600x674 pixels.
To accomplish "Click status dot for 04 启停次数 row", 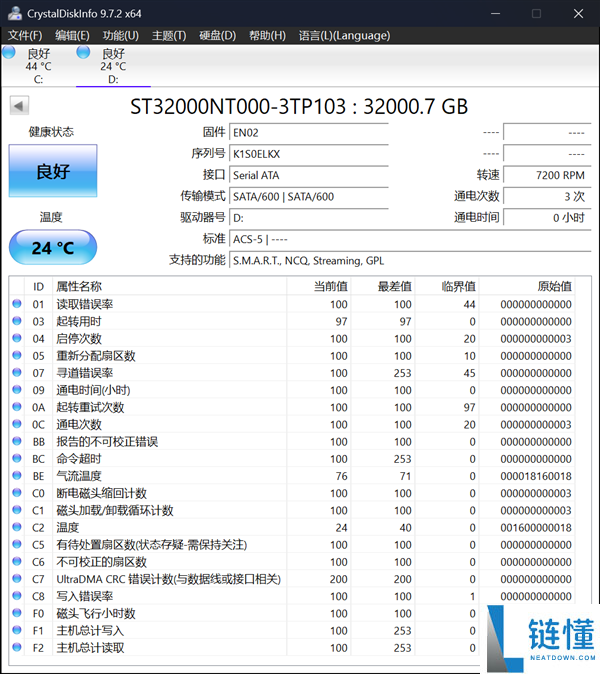I will pyautogui.click(x=17, y=338).
